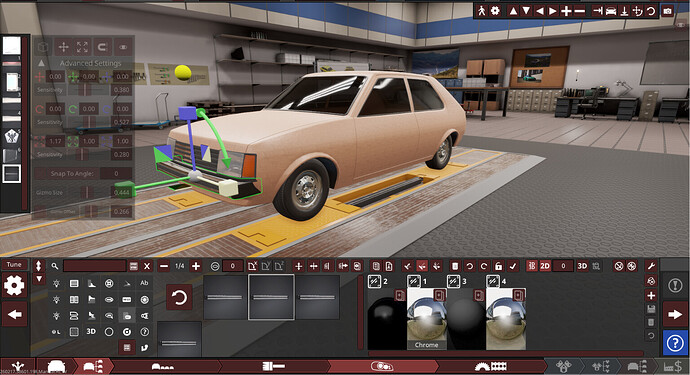Click the fixture search field
Viewport: 690px width, 375px height.
point(94,266)
